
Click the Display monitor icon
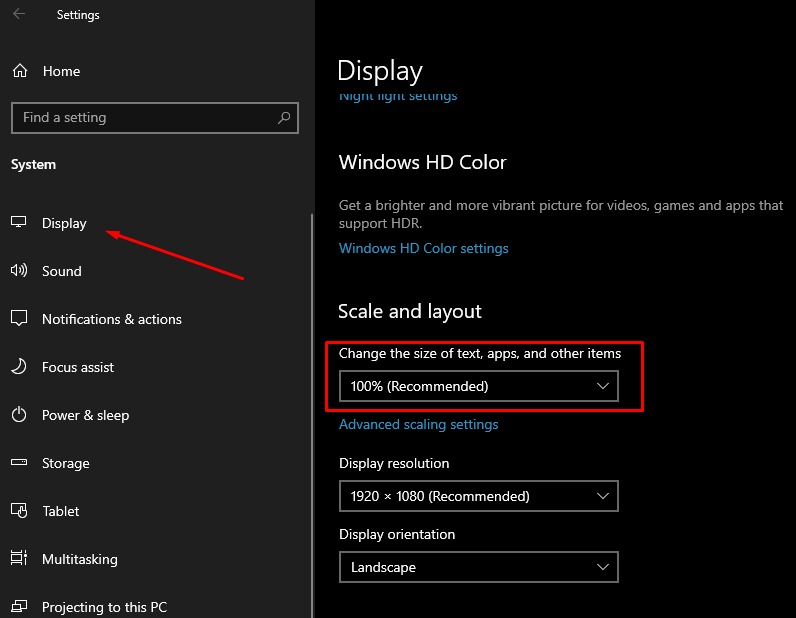19,222
